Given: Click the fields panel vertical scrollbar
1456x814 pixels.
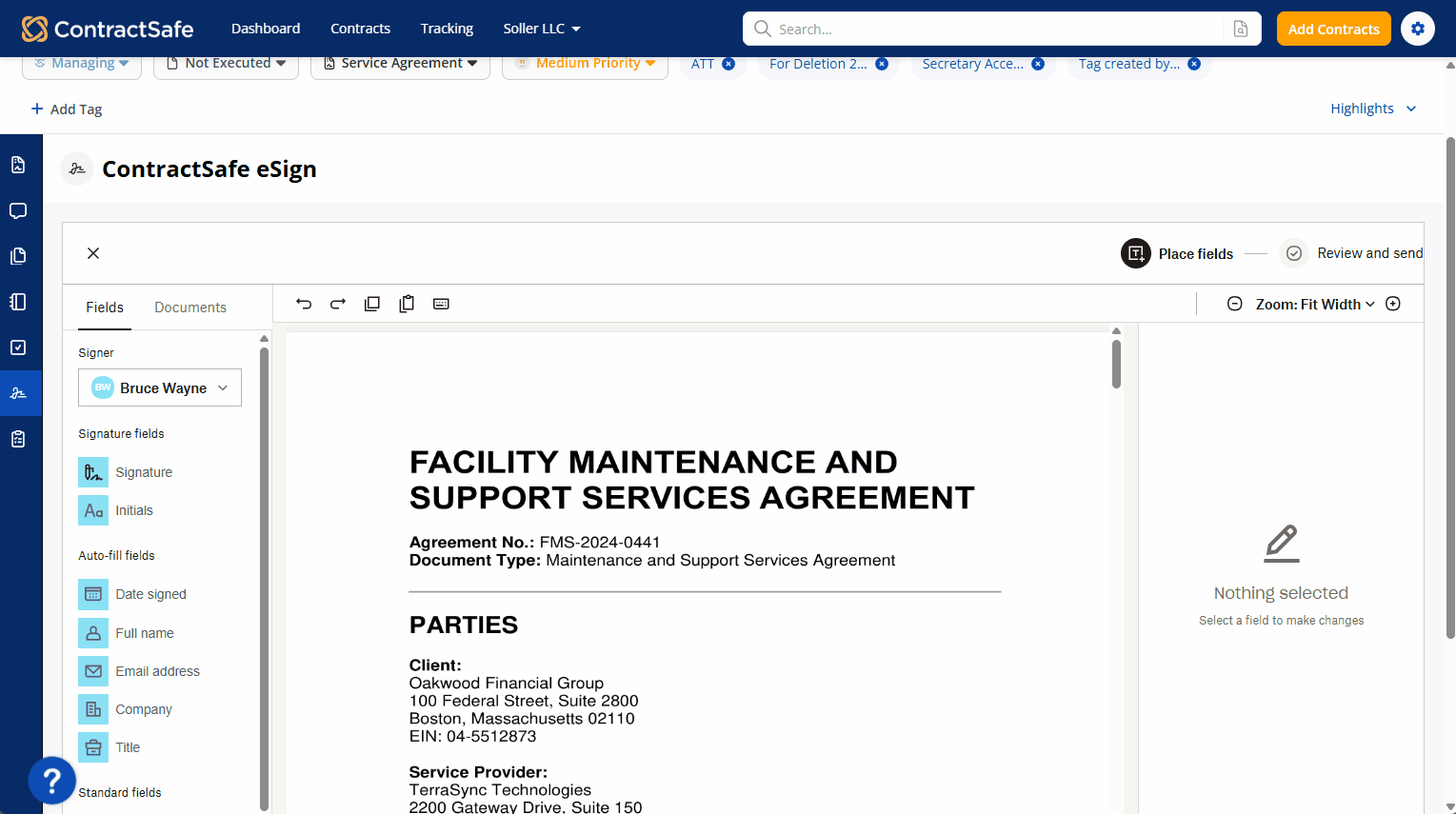Looking at the screenshot, I should [x=264, y=579].
